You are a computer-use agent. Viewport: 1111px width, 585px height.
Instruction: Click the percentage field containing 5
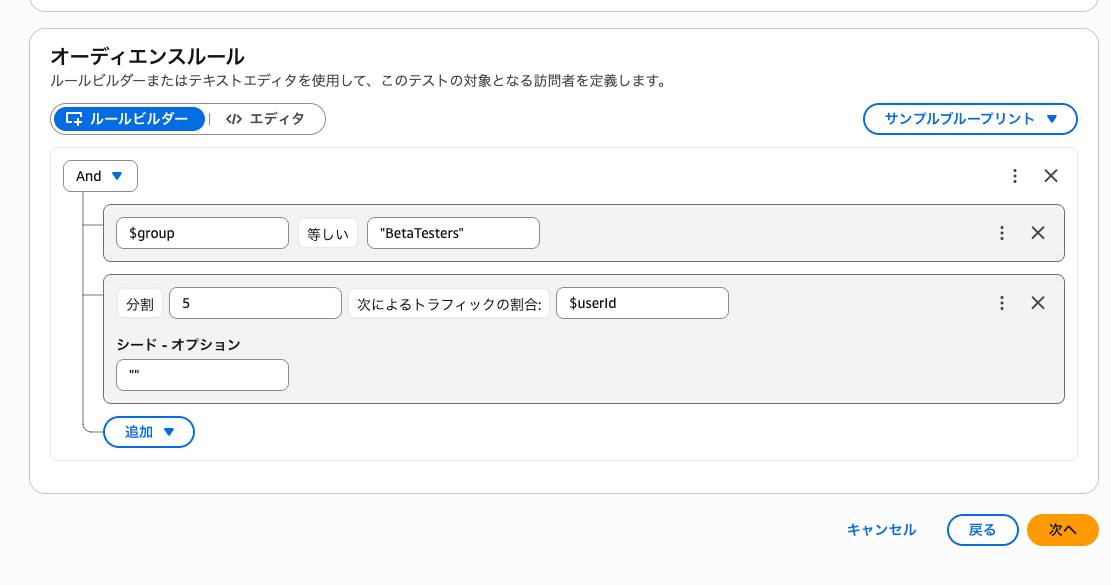(255, 303)
